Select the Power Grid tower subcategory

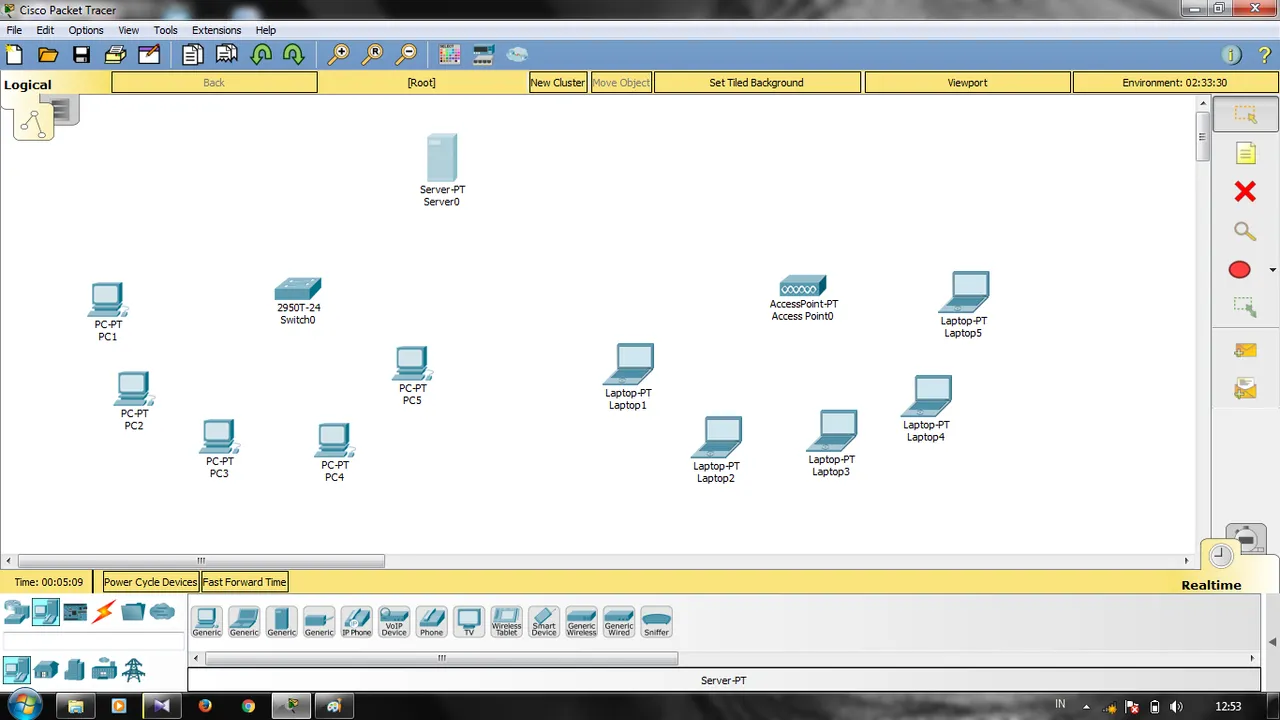tap(133, 670)
